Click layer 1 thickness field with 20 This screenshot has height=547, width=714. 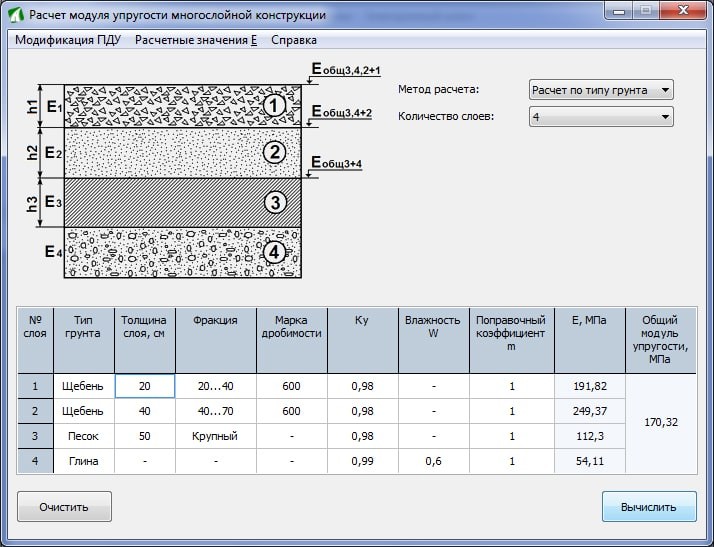tap(145, 386)
